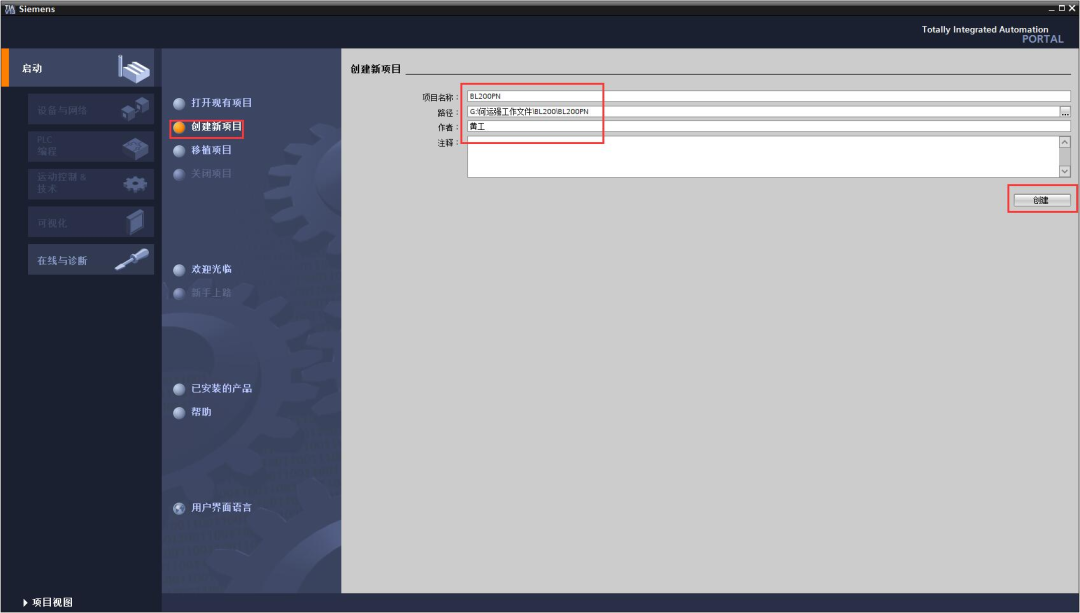Open 欢迎光临 welcome tour
The height and width of the screenshot is (613, 1080).
[211, 269]
